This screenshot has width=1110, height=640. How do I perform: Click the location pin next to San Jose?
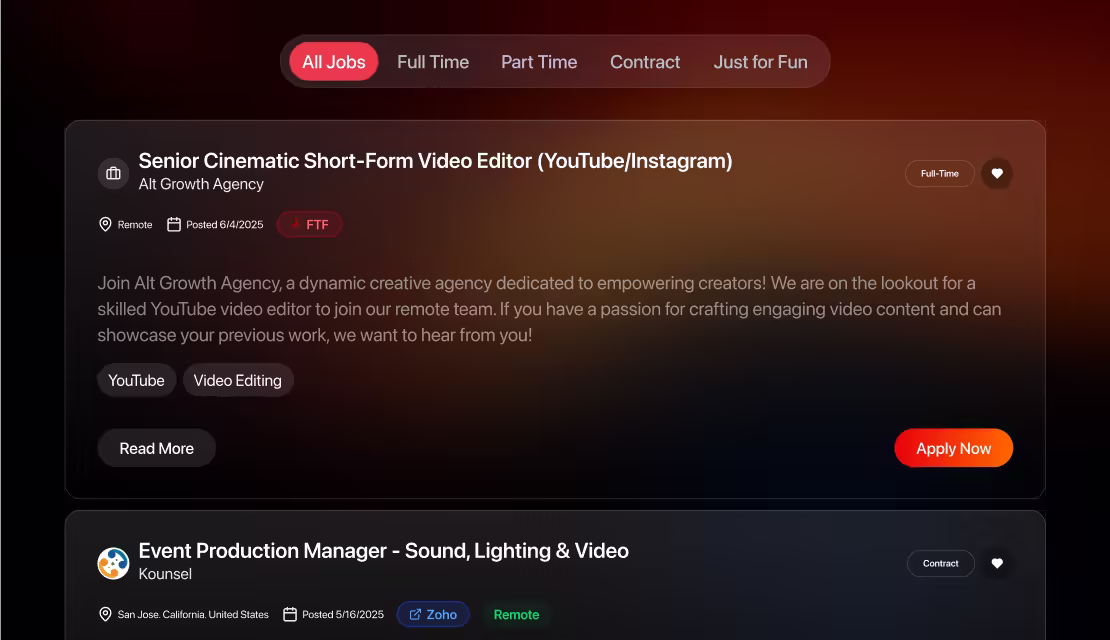(x=106, y=614)
